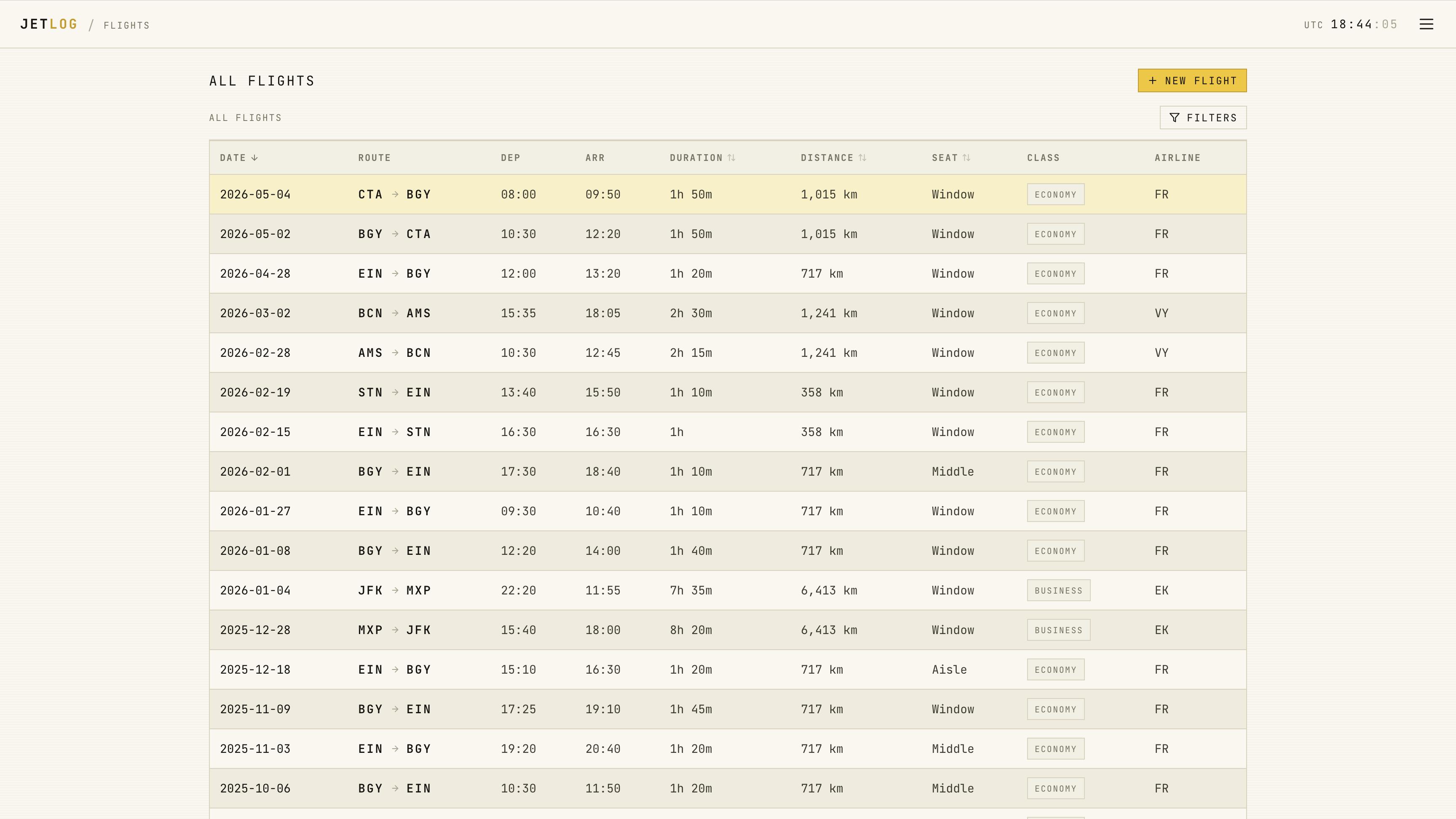Click the Arr column header
The width and height of the screenshot is (1456, 819).
coord(594,158)
